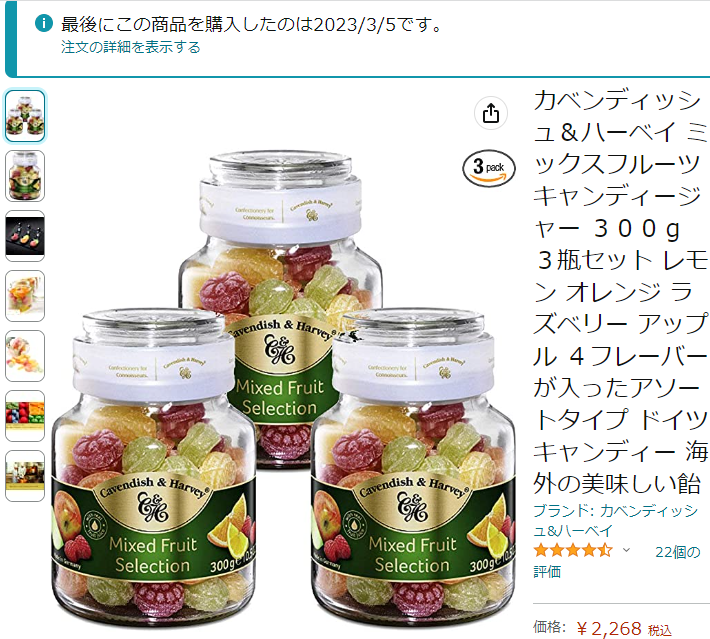Select the last thumbnail in the gallery
This screenshot has height=639, width=710.
tap(25, 476)
